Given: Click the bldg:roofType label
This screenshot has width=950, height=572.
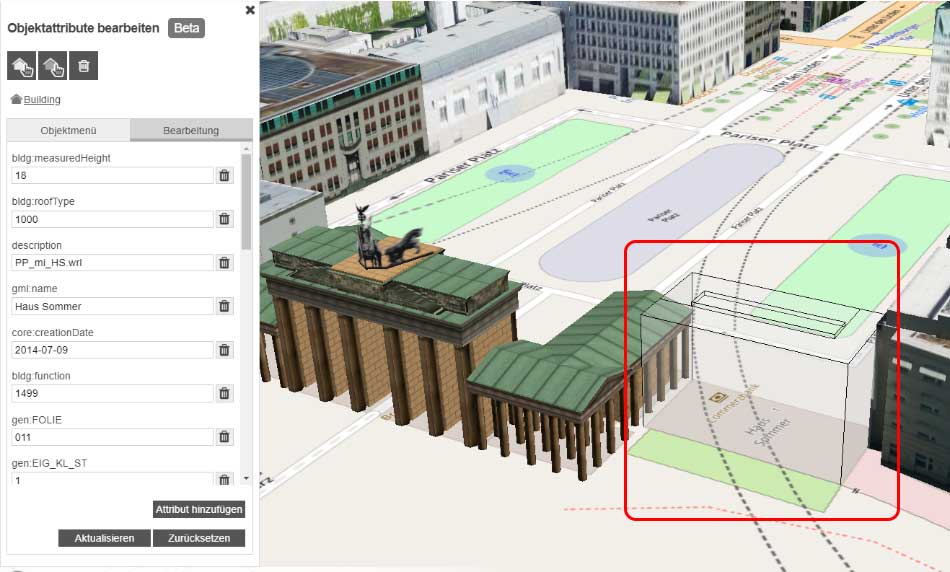Looking at the screenshot, I should pos(43,201).
